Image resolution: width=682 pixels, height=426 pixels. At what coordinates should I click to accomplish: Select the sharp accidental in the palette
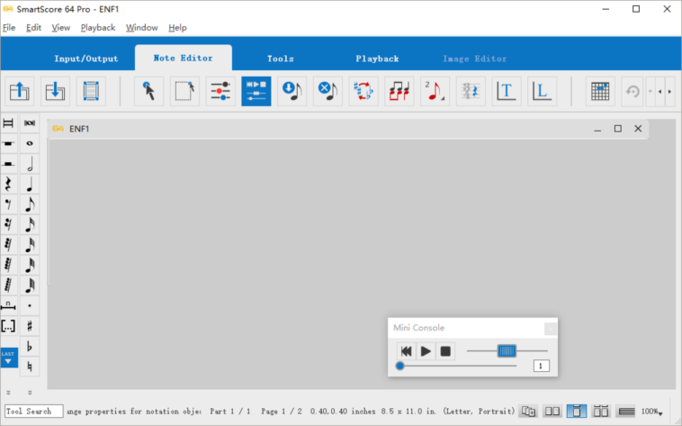[x=30, y=326]
